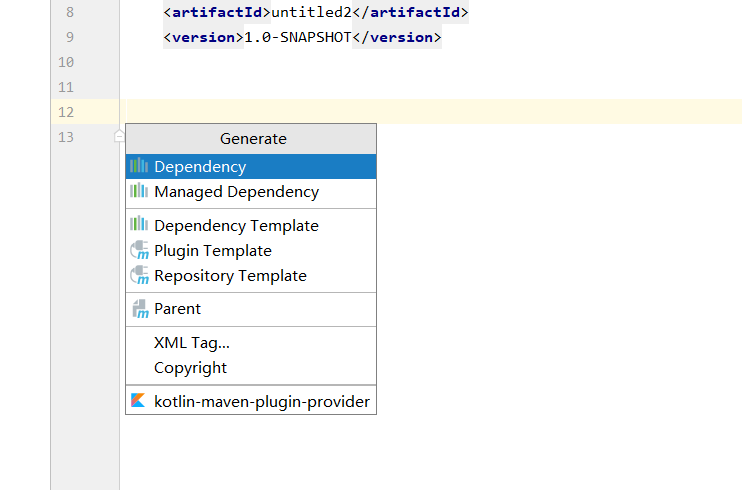
Task: Click the Dependency Template bars icon
Action: coord(139,223)
